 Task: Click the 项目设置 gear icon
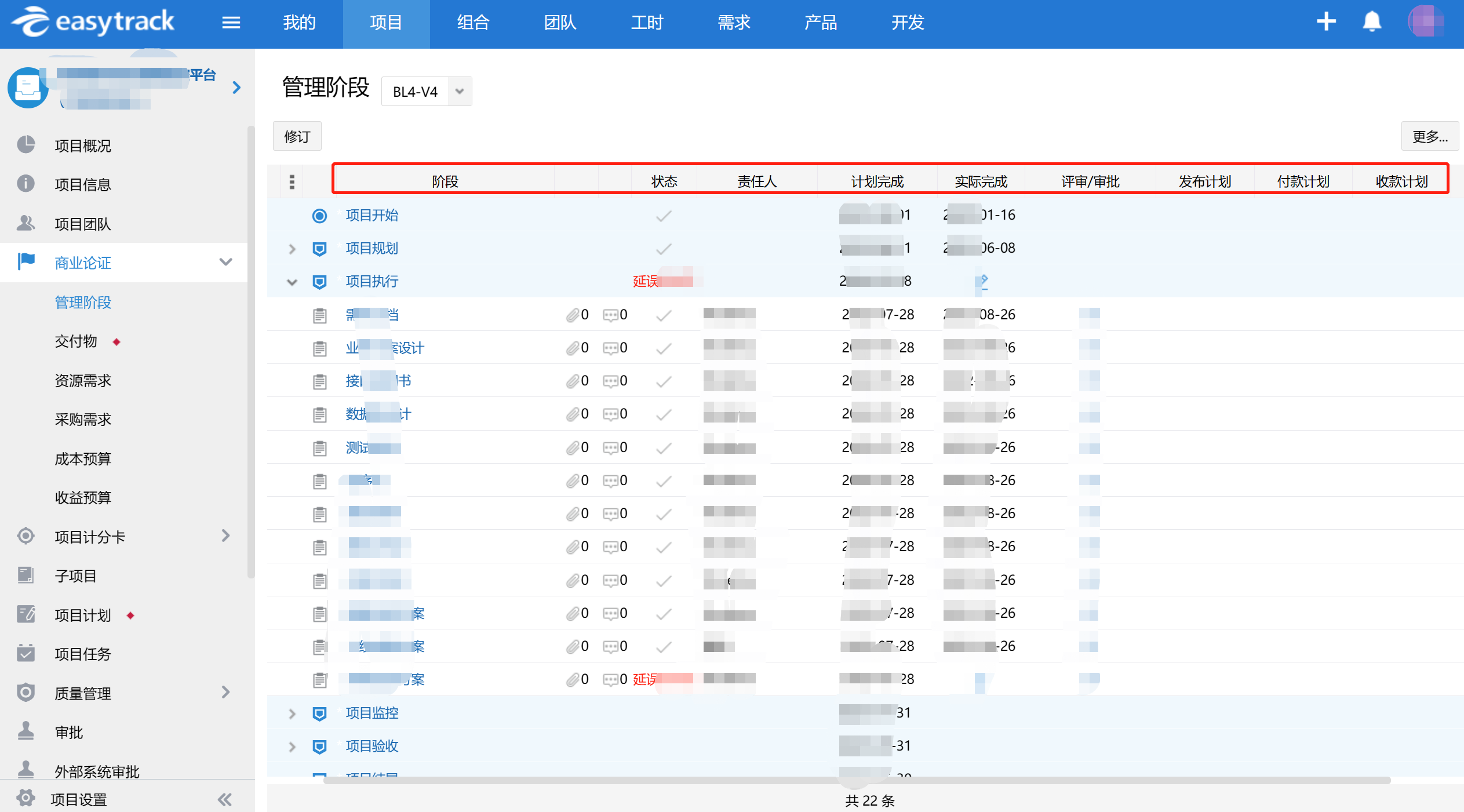coord(26,799)
